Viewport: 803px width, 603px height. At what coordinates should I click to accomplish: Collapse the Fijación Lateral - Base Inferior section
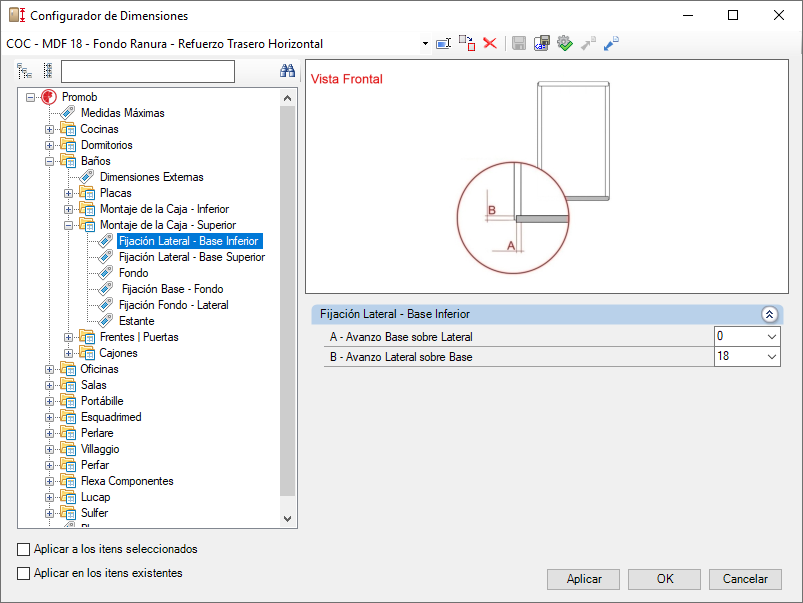pyautogui.click(x=769, y=314)
